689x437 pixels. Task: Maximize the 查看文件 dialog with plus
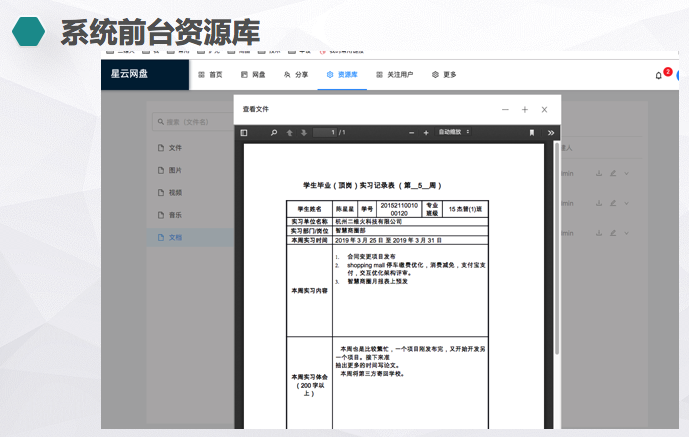[525, 109]
